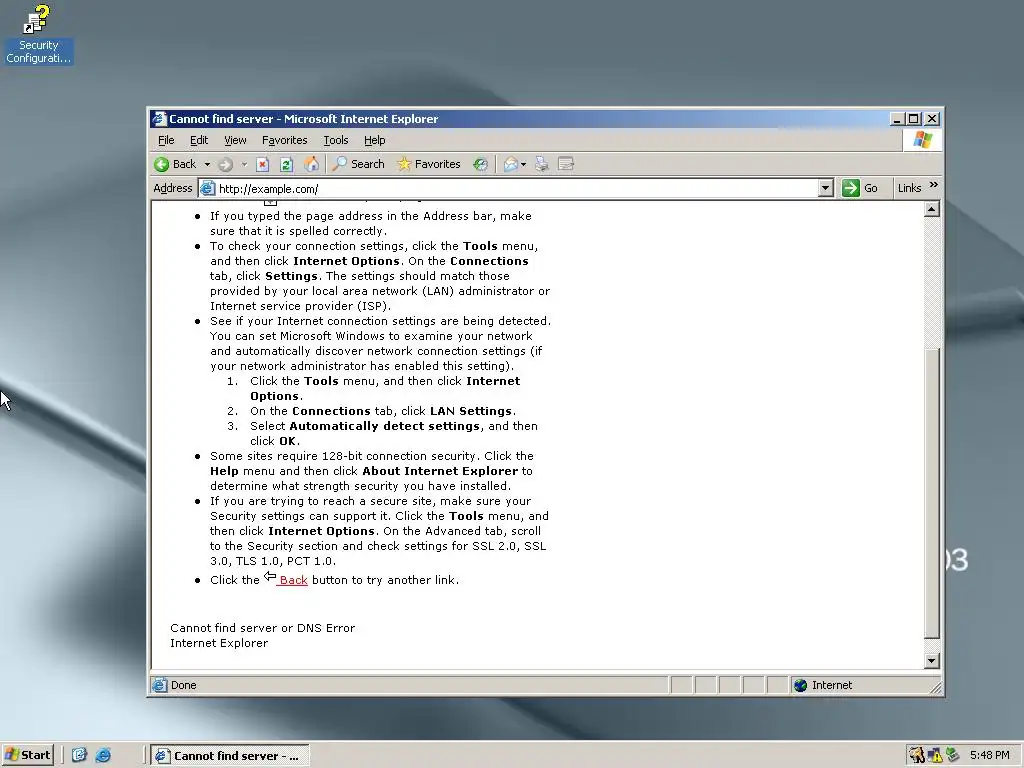Open the Edit menu

click(199, 140)
